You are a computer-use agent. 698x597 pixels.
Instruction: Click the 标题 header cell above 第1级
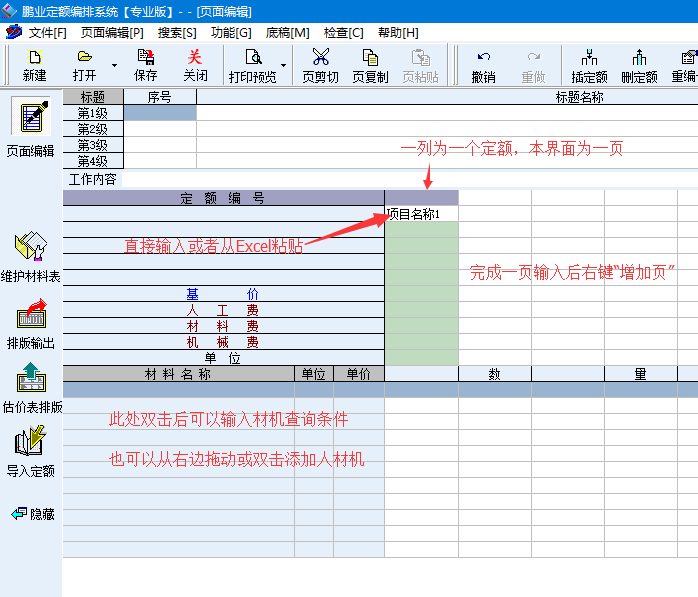pos(93,97)
